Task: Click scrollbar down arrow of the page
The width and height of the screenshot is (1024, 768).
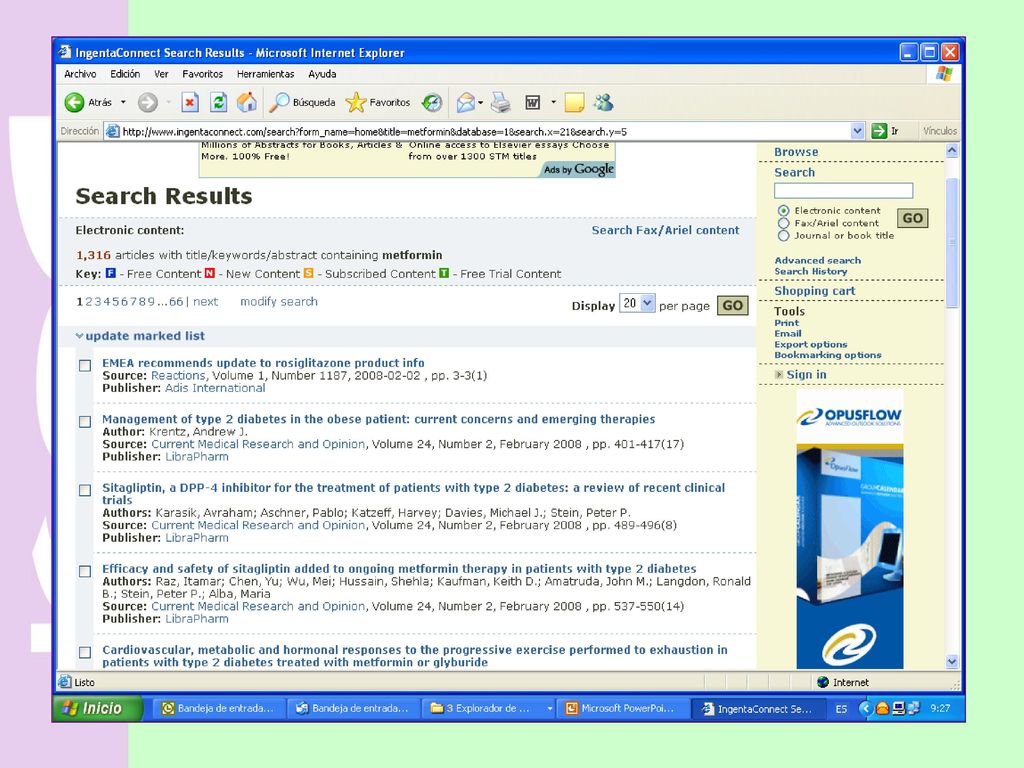Action: pos(952,661)
